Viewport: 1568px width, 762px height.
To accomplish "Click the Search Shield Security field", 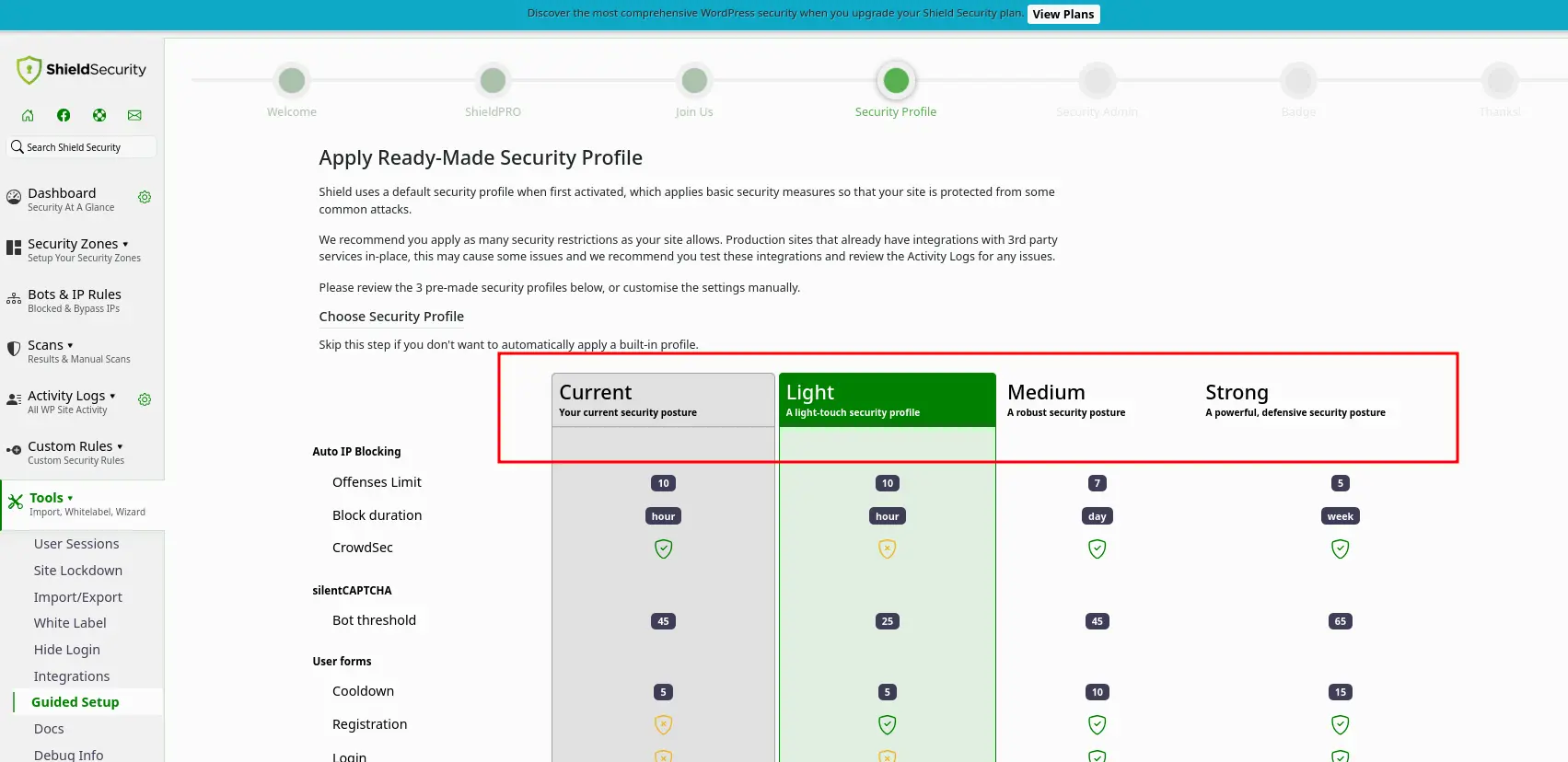I will [83, 147].
